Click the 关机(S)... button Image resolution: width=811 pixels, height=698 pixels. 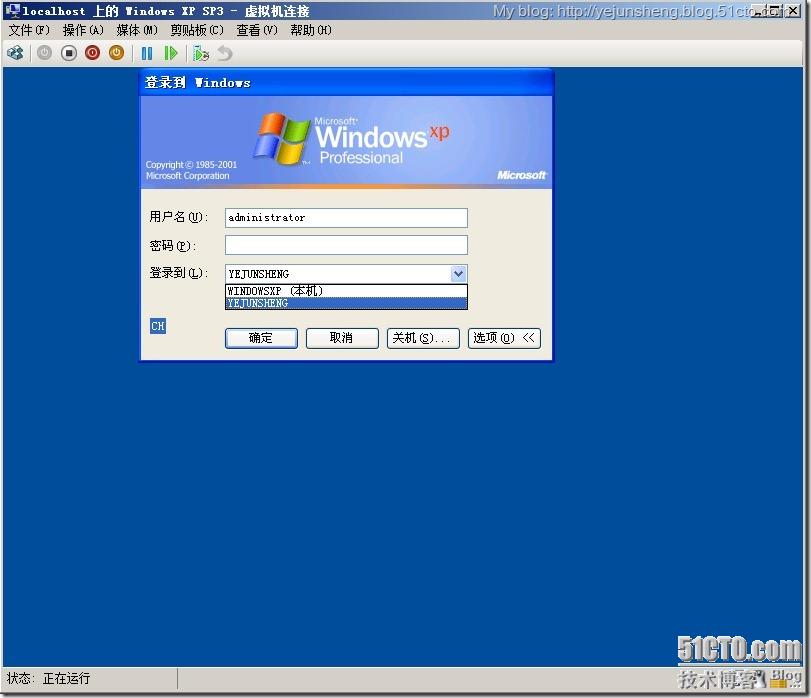(x=423, y=338)
